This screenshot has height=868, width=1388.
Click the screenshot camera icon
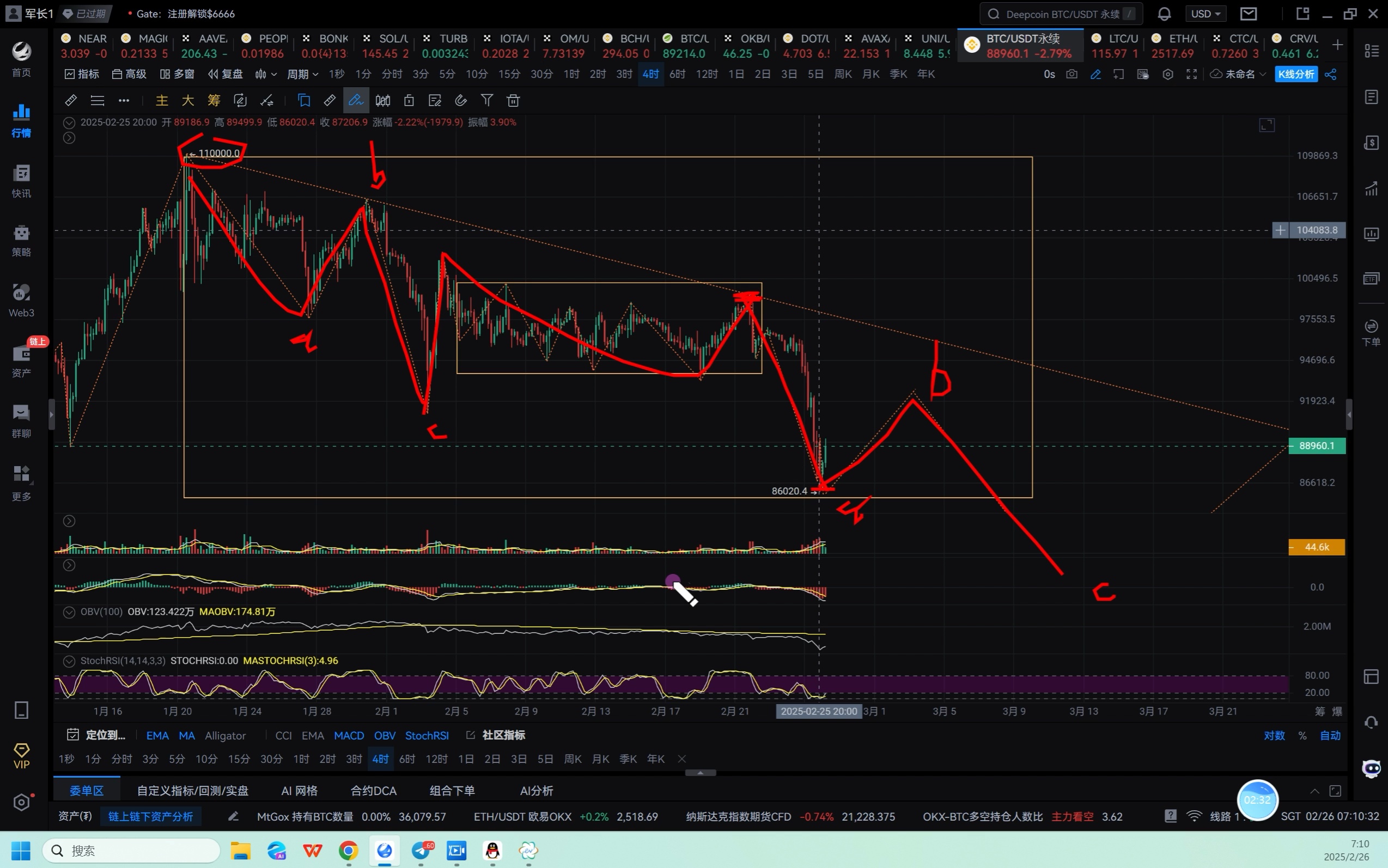point(1072,74)
